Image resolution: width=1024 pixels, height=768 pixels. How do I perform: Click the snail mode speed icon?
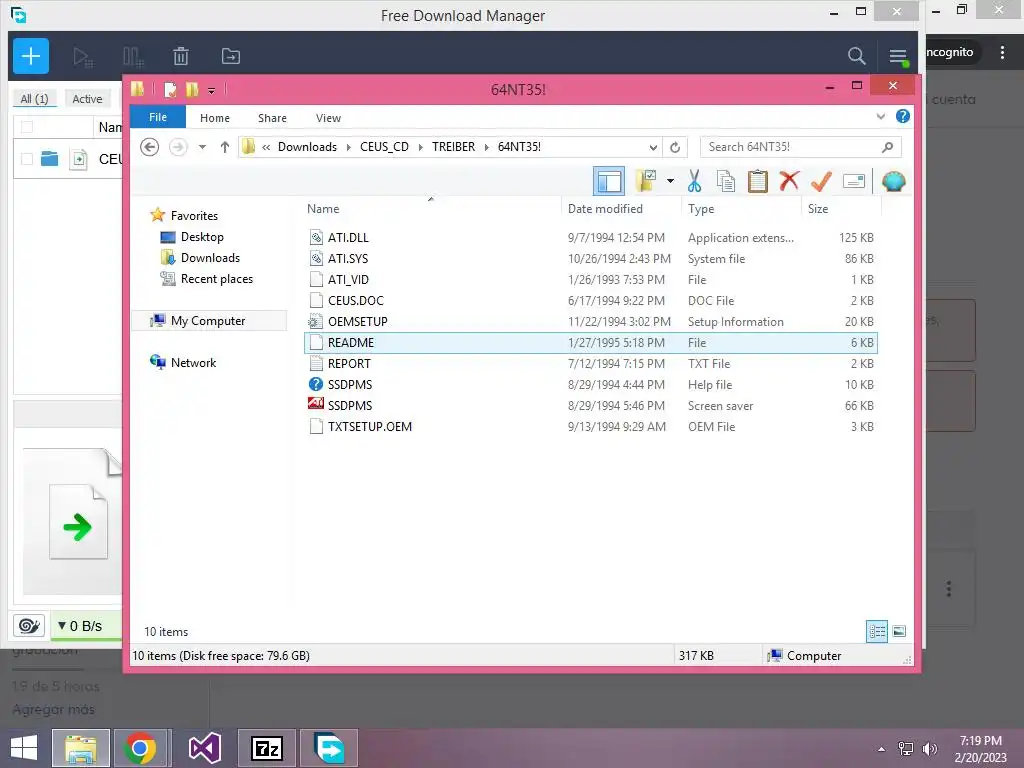point(29,626)
